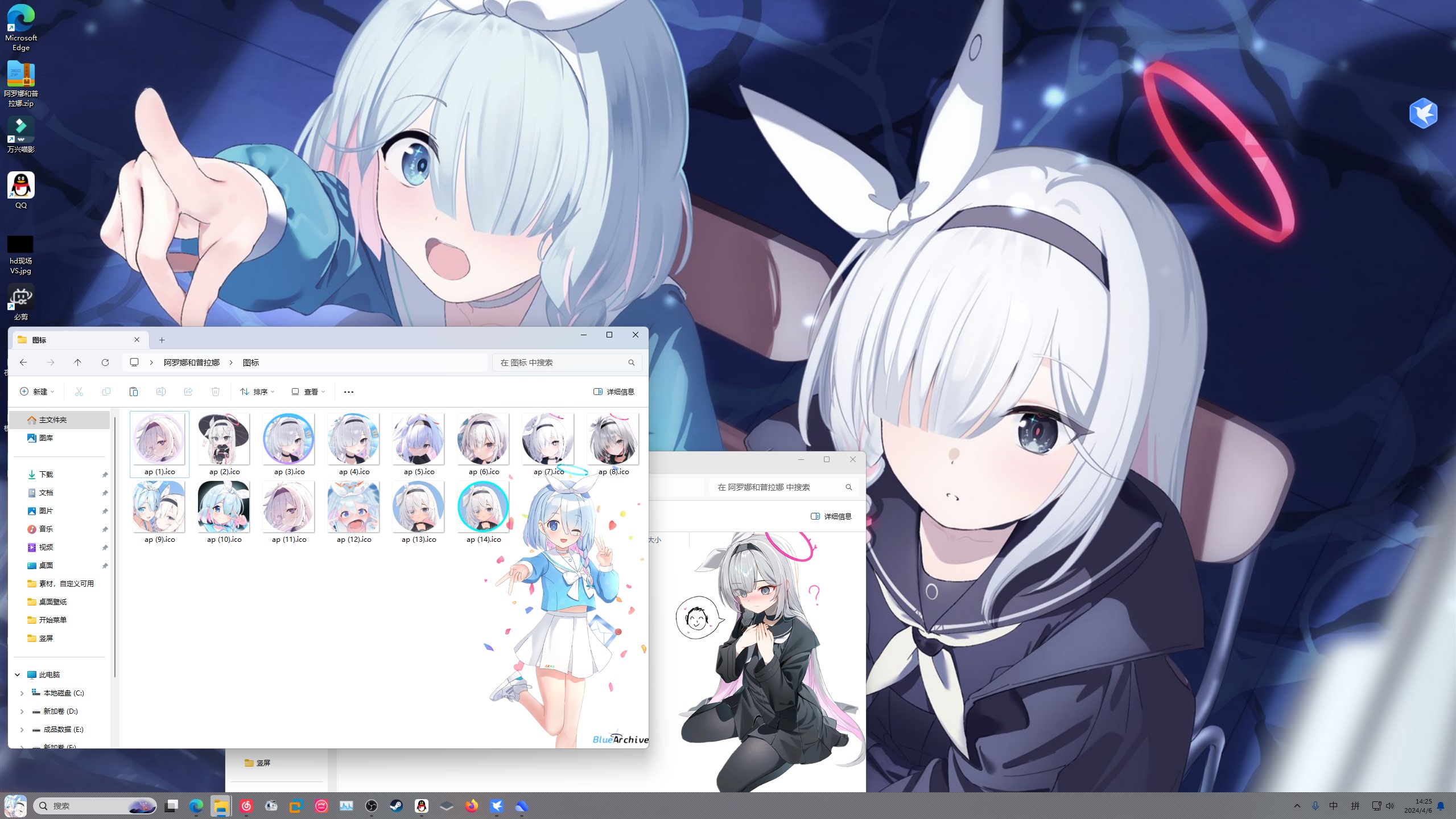Click the paste clipboard icon
The image size is (1456, 819).
point(133,392)
